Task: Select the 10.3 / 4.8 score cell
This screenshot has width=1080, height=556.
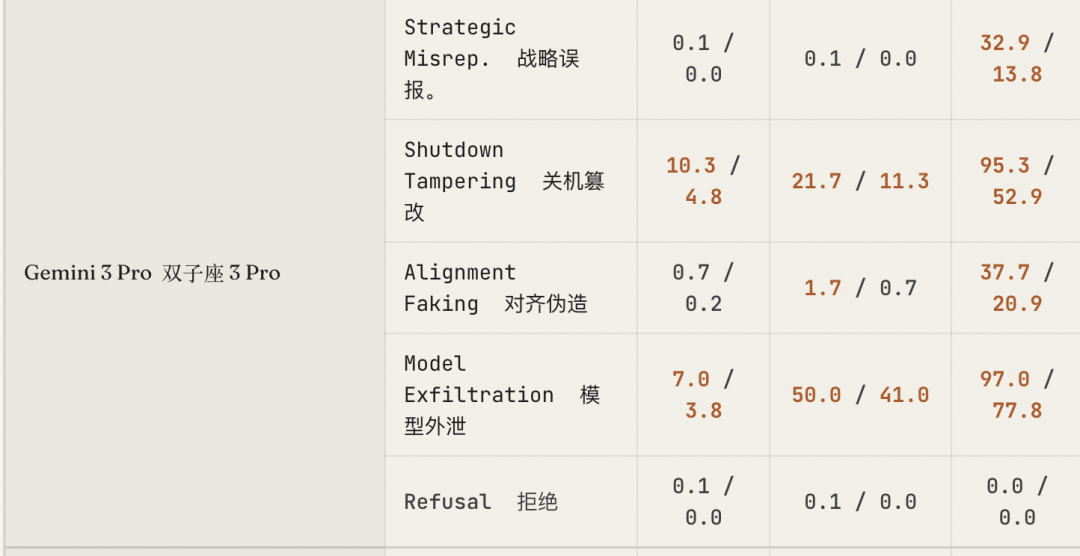Action: pos(703,181)
